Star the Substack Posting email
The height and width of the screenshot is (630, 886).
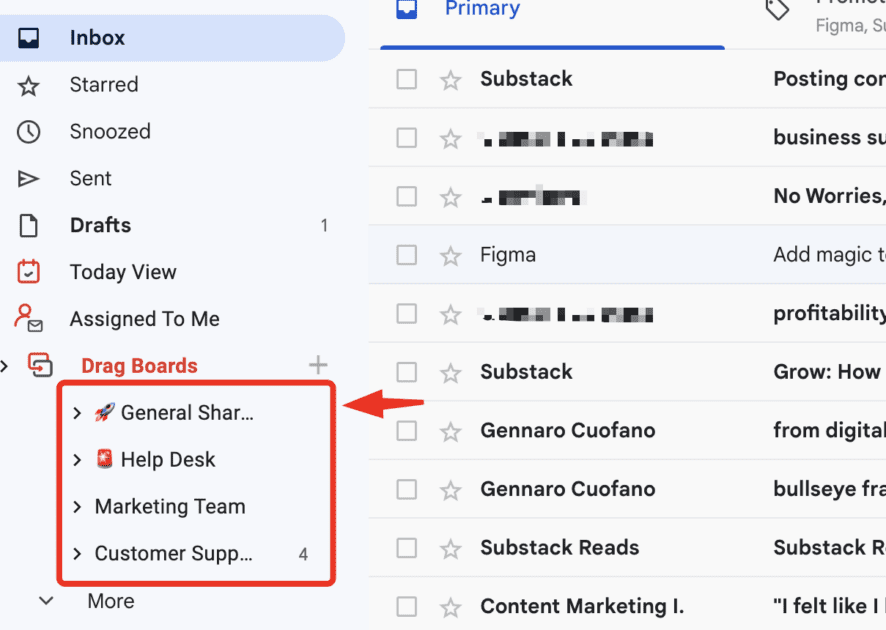(450, 80)
